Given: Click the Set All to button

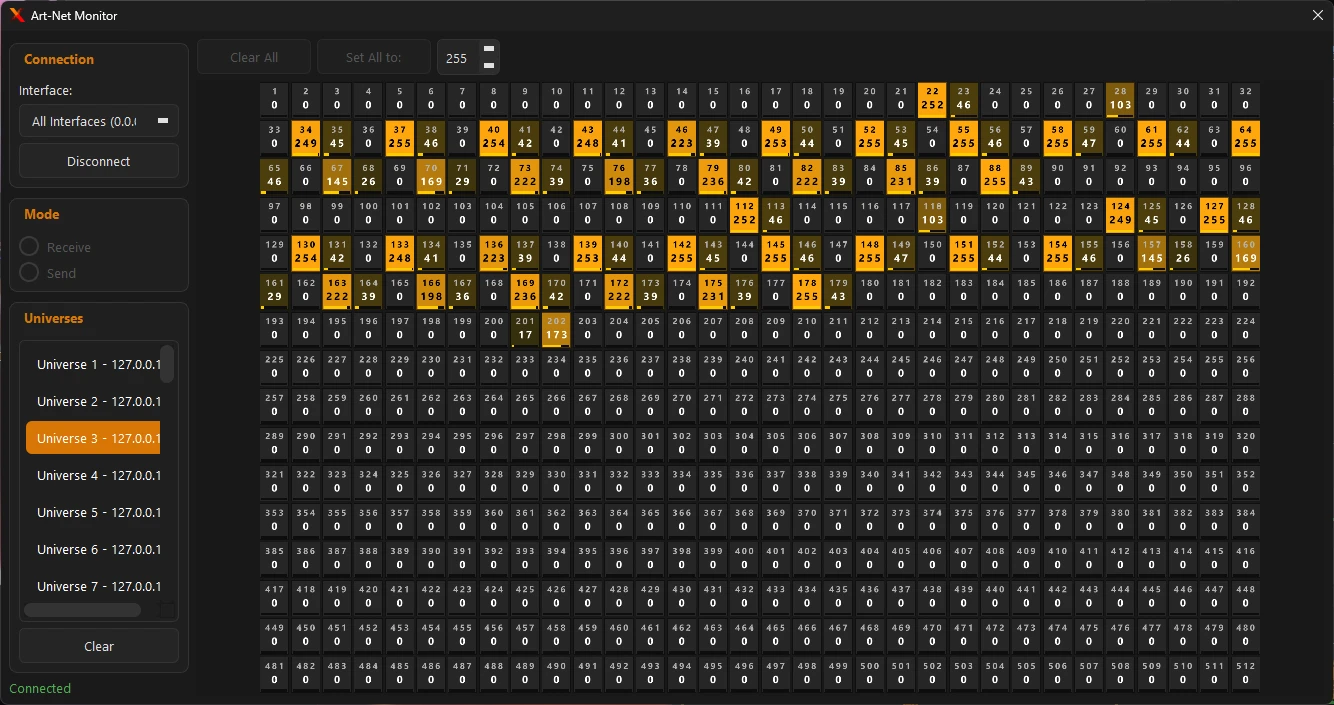Looking at the screenshot, I should (x=374, y=57).
